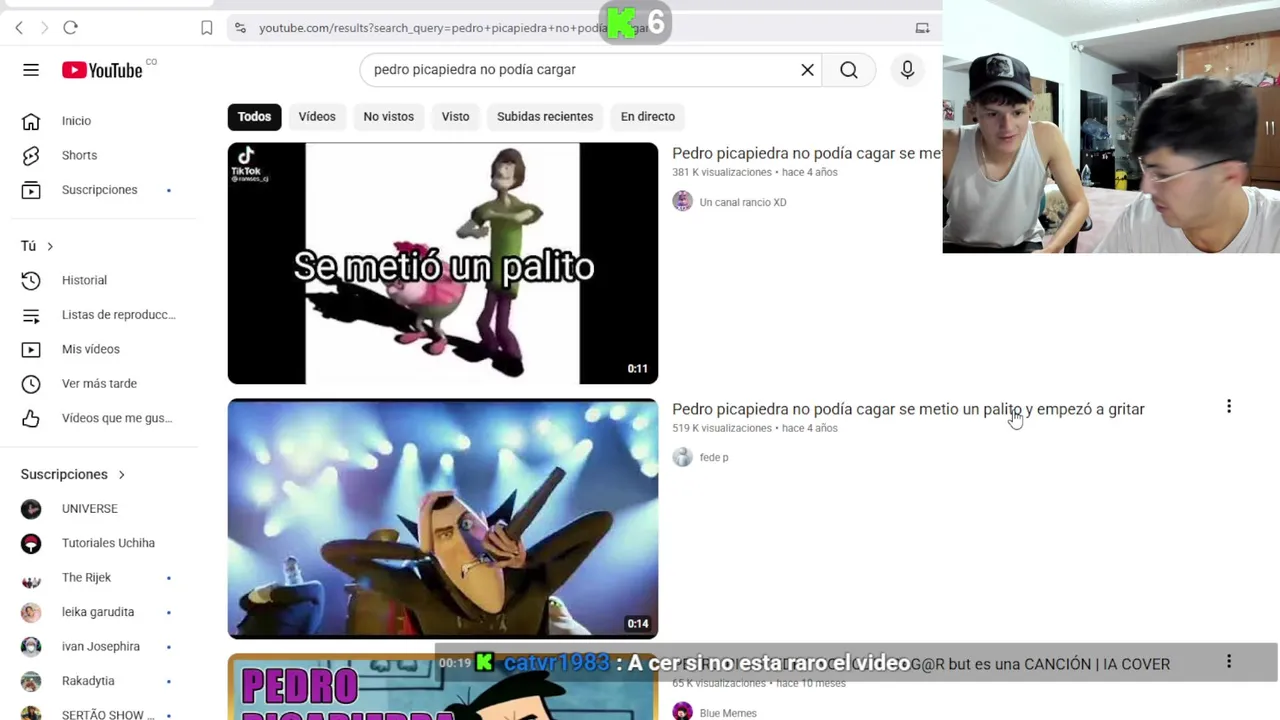The width and height of the screenshot is (1280, 720).
Task: Open Suscripciones in the sidebar
Action: (98, 190)
